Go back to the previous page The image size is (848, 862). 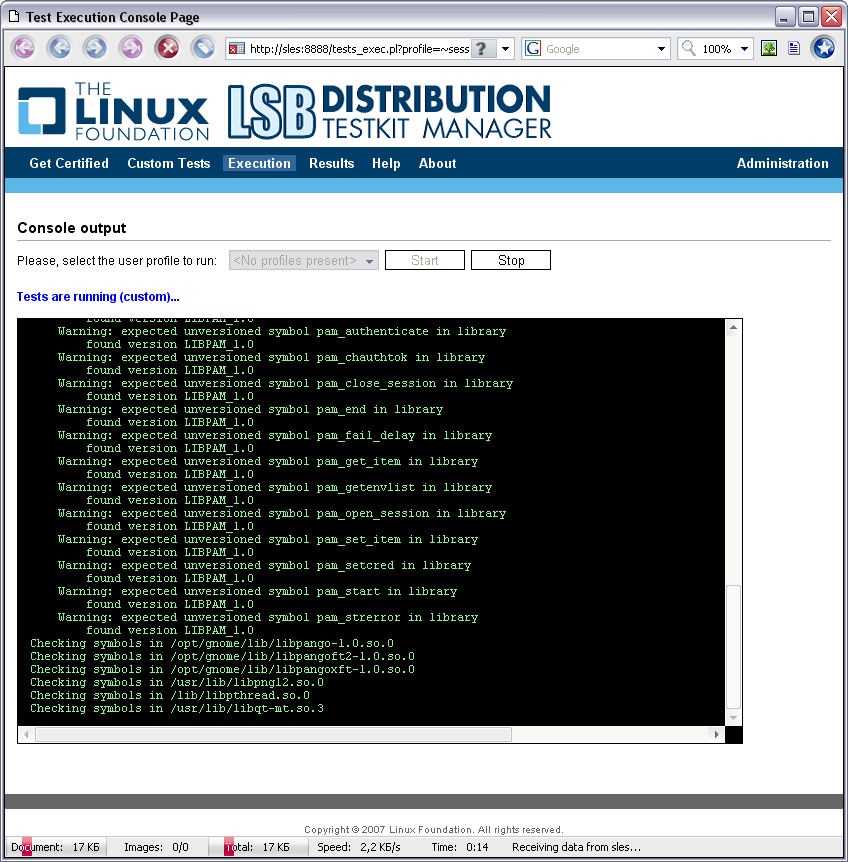pyautogui.click(x=60, y=48)
